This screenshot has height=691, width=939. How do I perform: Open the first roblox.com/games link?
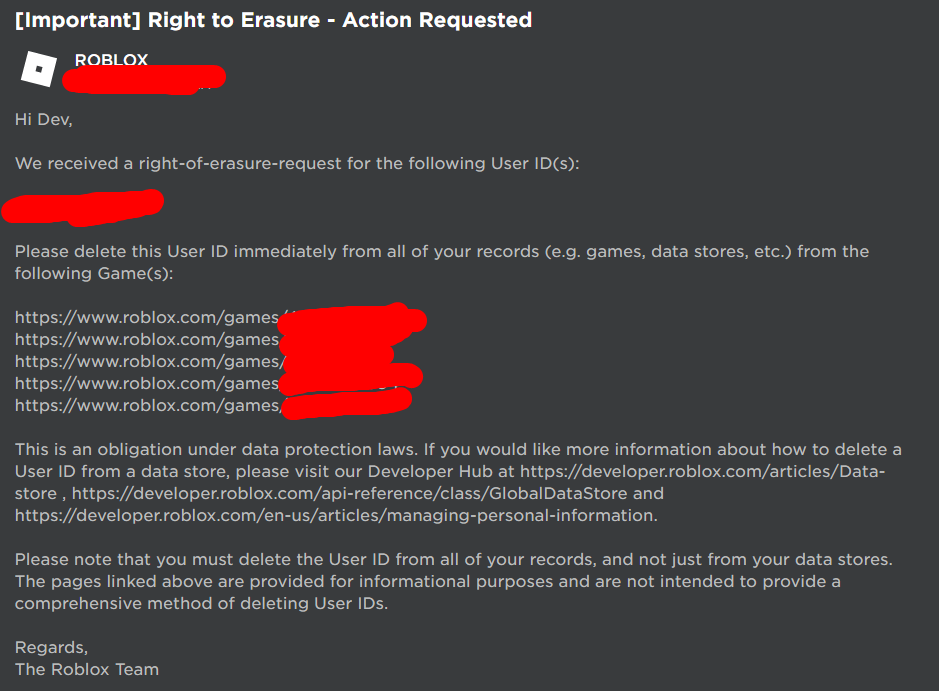pyautogui.click(x=220, y=317)
